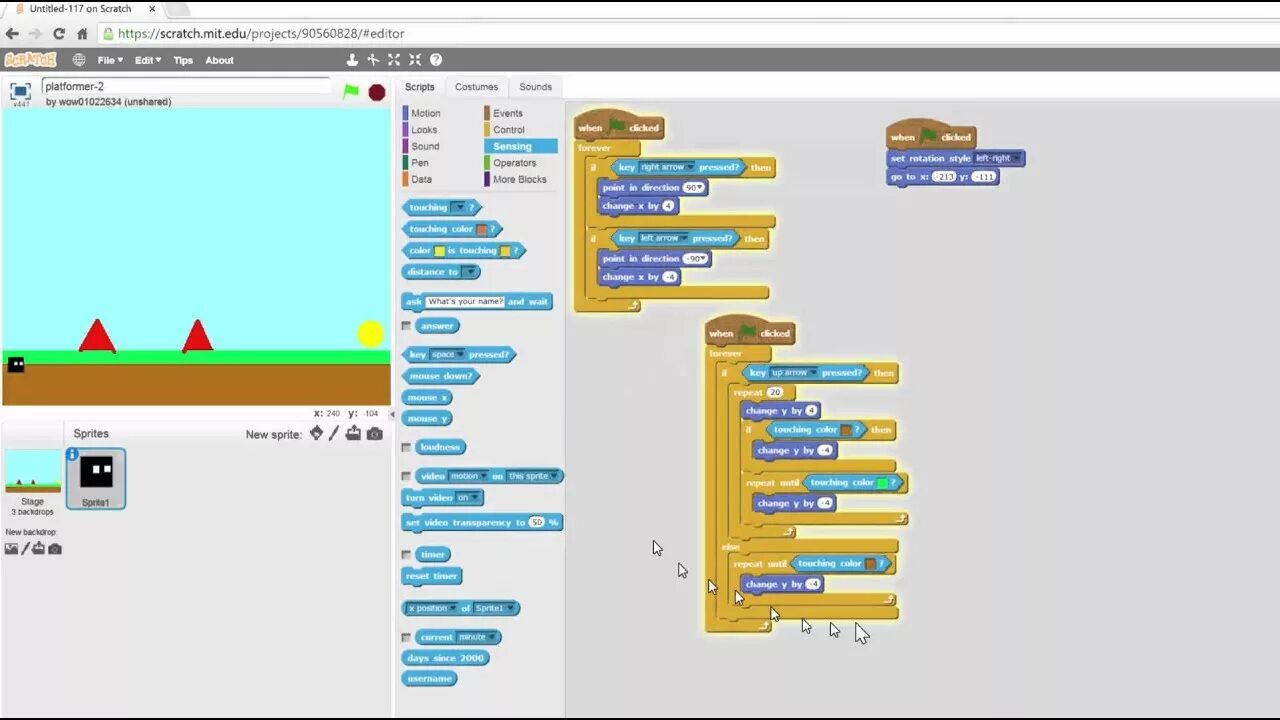Click the days since 2000 block

pyautogui.click(x=445, y=658)
